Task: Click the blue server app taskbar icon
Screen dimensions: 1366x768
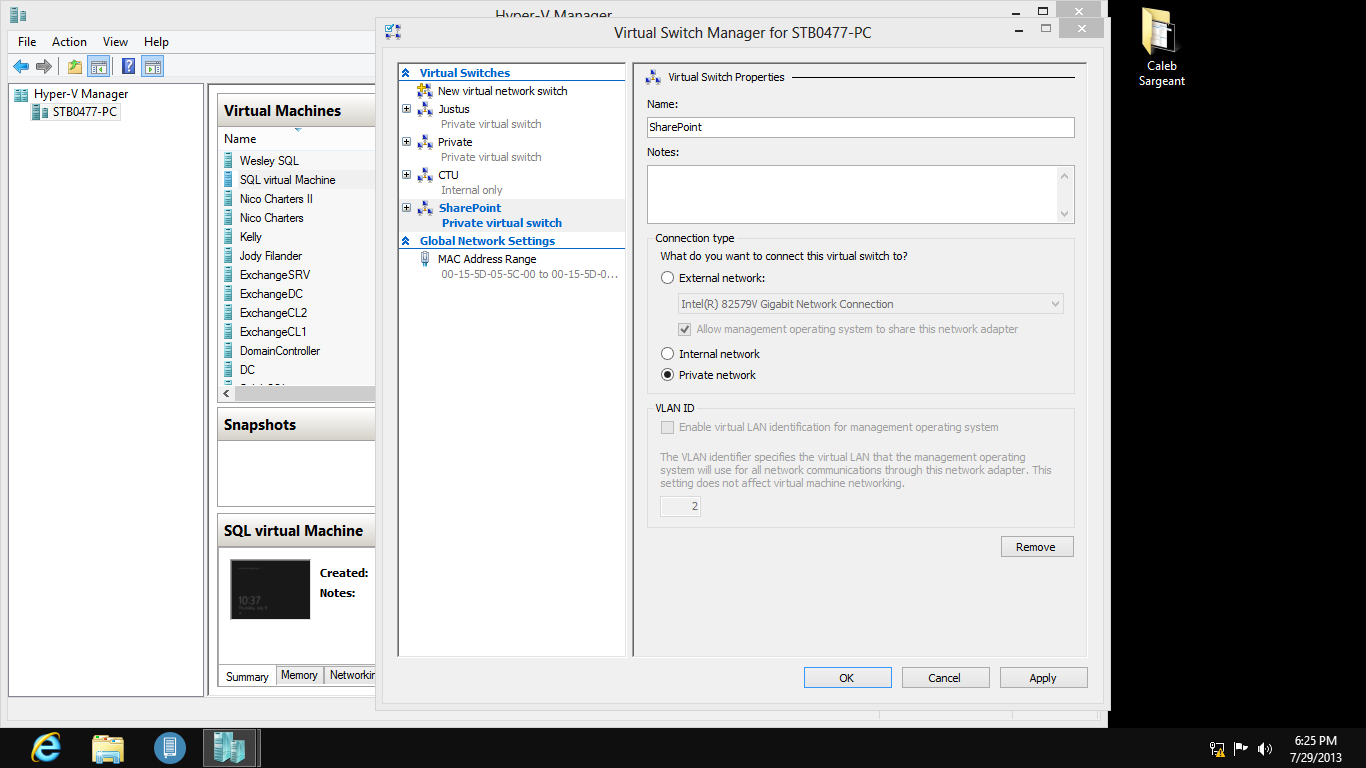Action: point(170,747)
